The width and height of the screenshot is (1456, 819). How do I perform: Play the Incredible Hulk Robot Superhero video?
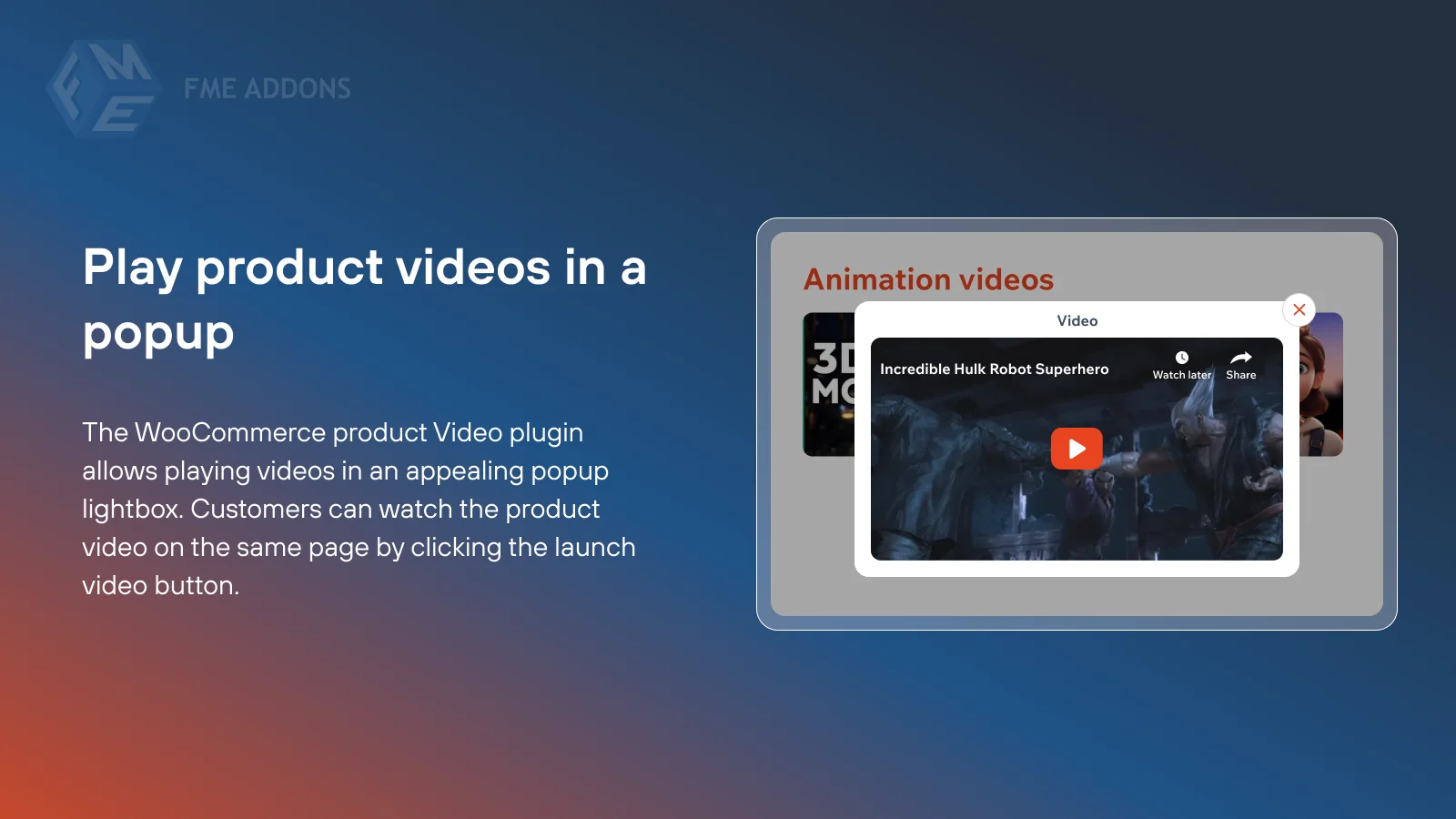[1077, 448]
